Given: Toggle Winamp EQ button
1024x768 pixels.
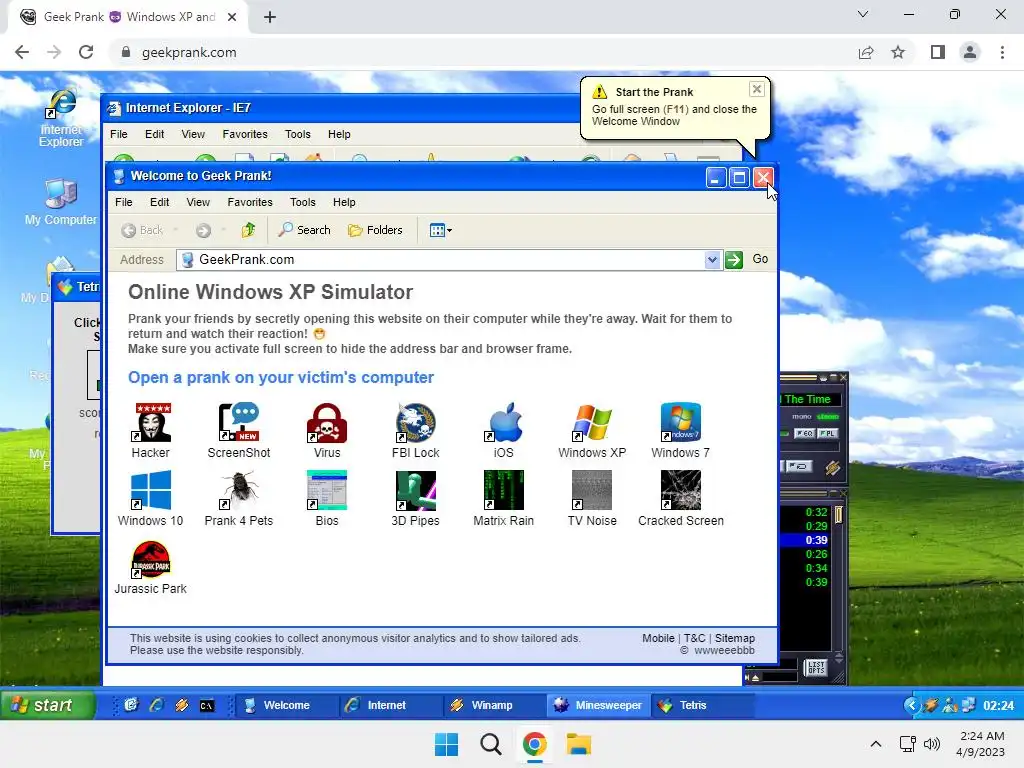Looking at the screenshot, I should point(804,434).
